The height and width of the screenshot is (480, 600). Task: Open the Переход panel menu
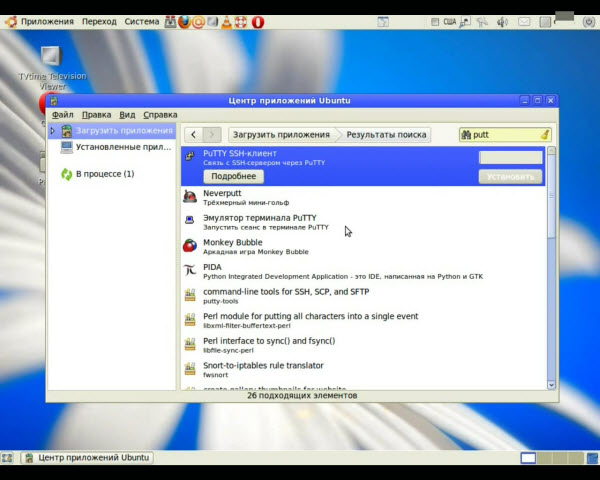(99, 22)
